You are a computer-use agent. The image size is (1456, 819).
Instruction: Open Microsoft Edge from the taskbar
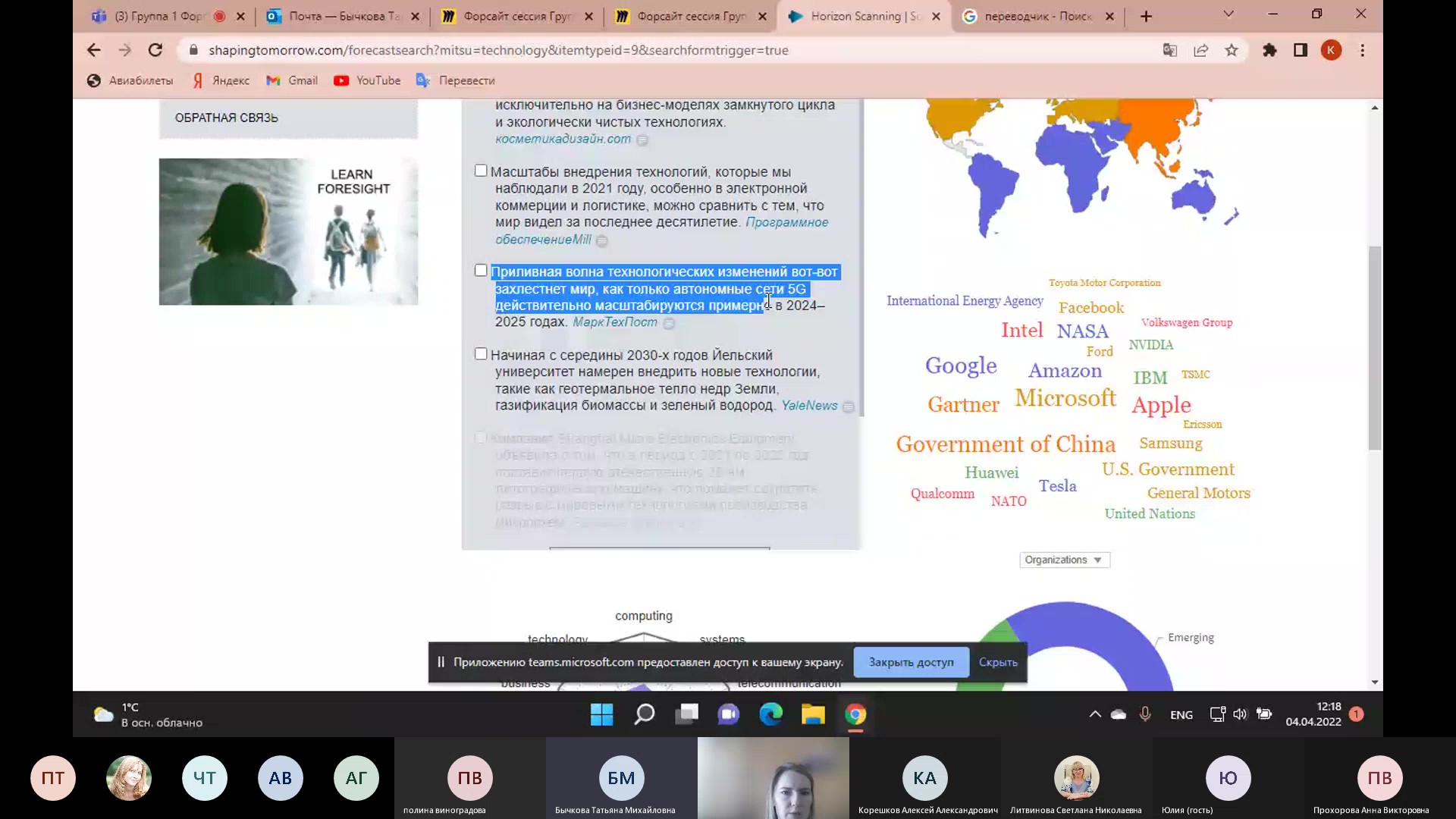[771, 714]
